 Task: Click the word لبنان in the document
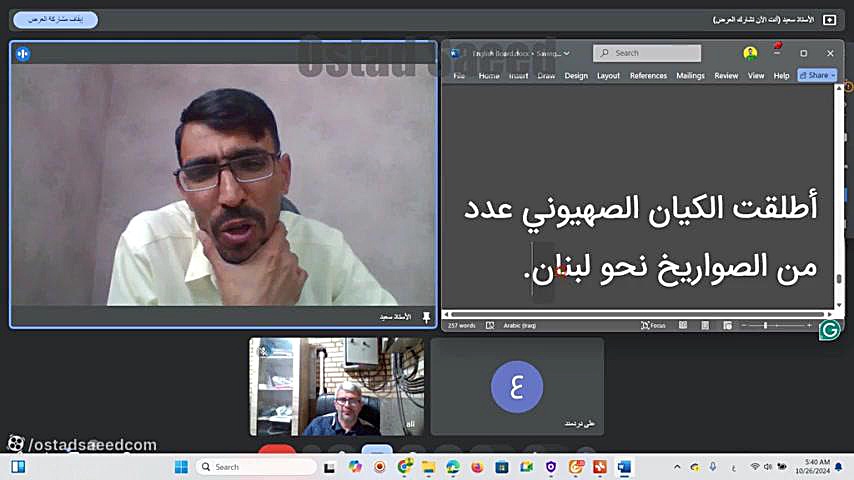click(561, 268)
